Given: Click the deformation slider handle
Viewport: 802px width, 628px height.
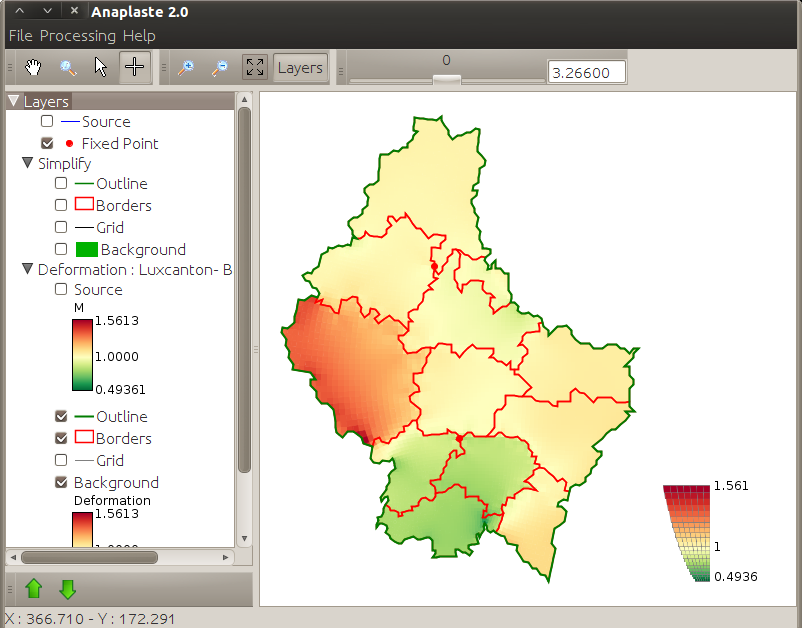Looking at the screenshot, I should (x=446, y=78).
